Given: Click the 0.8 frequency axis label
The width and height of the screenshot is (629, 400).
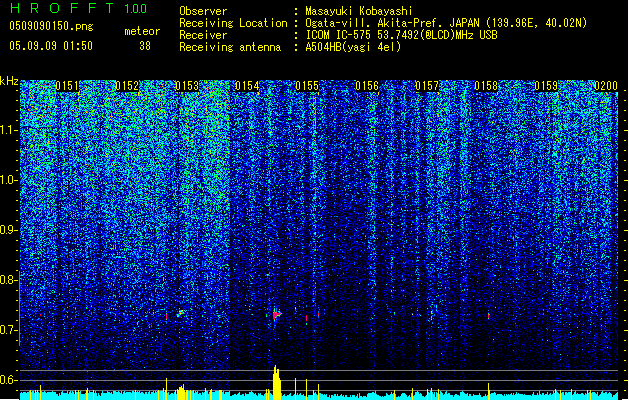Looking at the screenshot, I should [x=9, y=280].
